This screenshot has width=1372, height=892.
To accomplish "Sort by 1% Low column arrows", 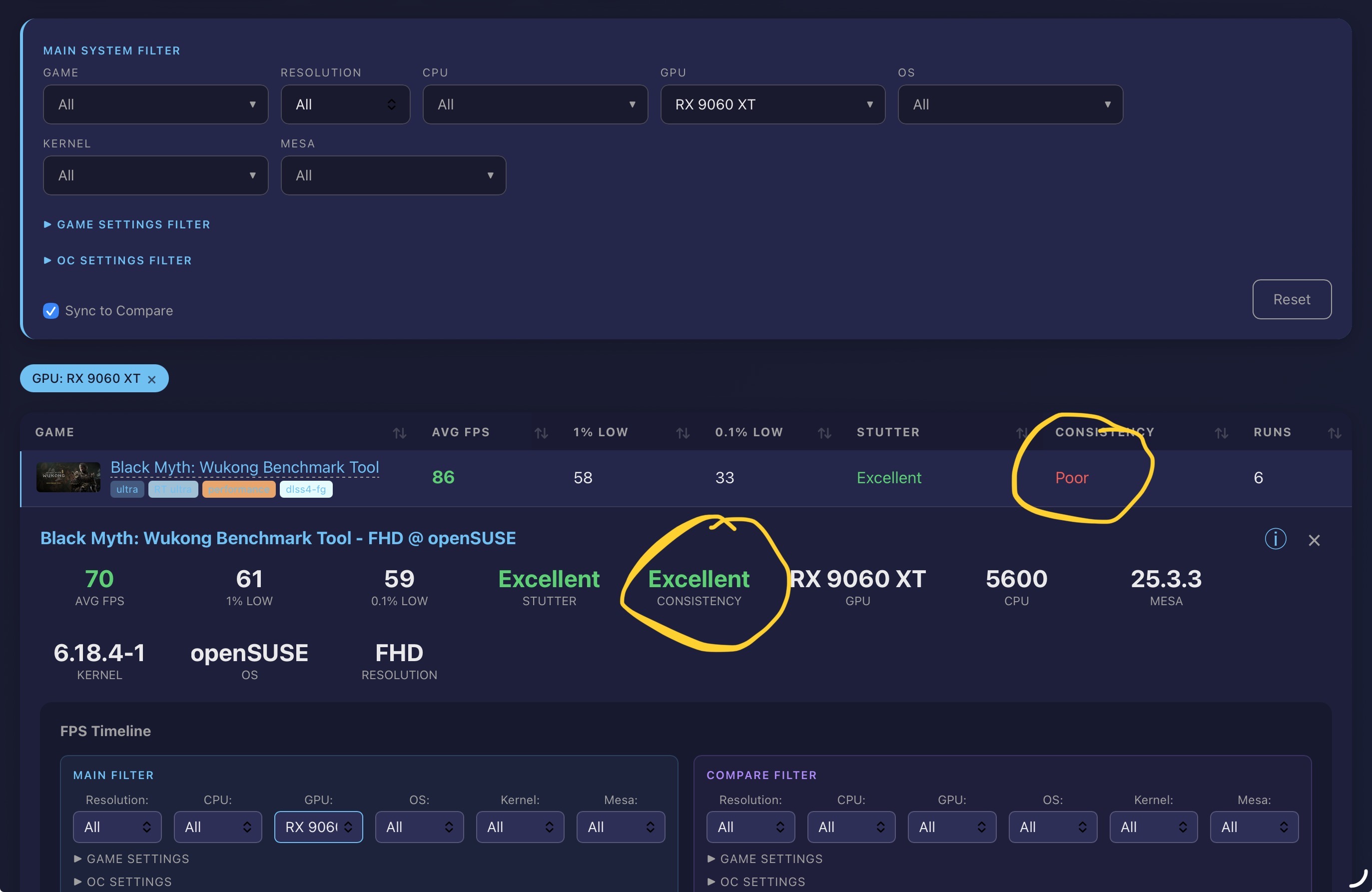I will pyautogui.click(x=682, y=433).
